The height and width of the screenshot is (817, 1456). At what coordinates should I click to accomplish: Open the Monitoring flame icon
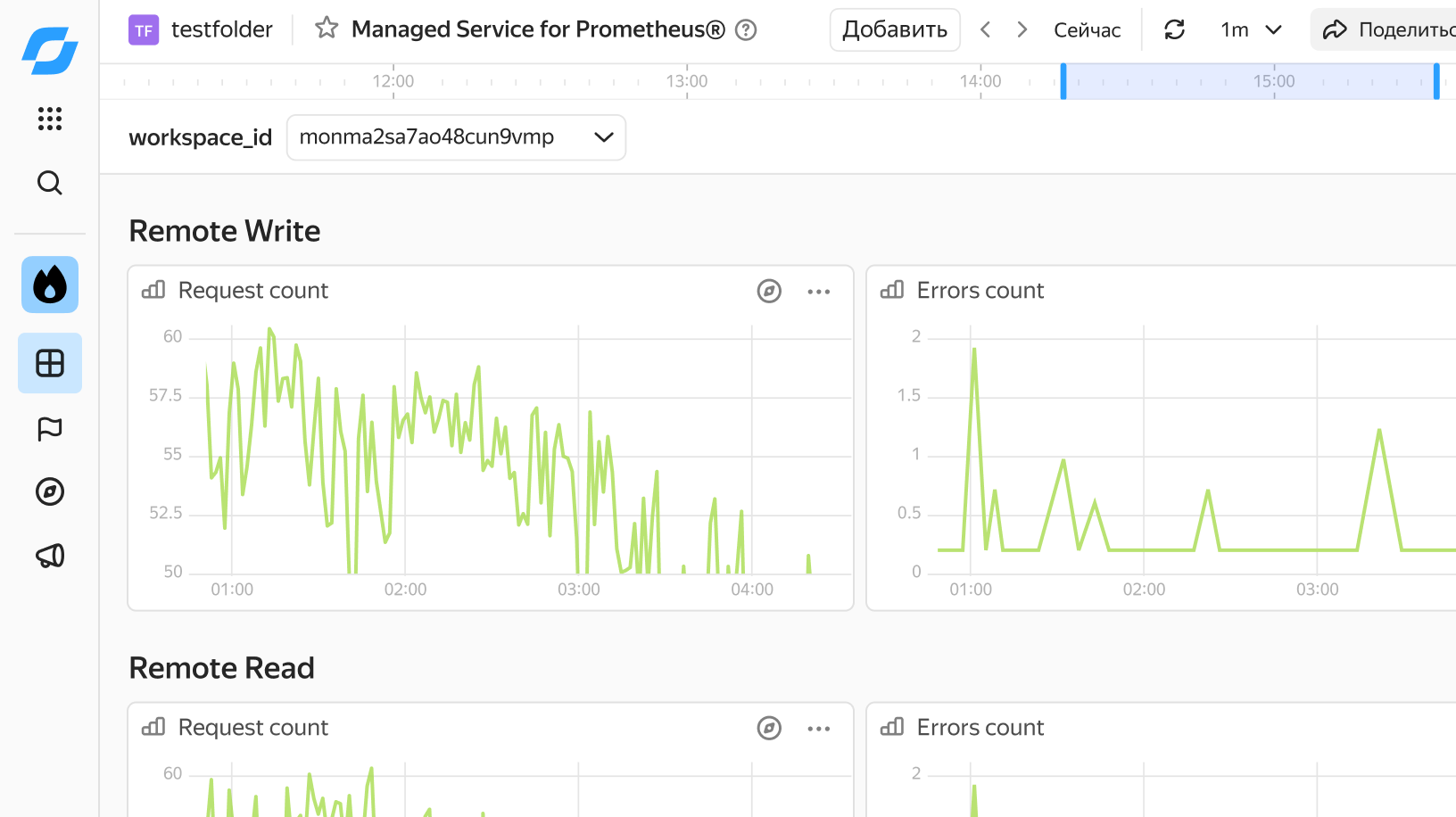point(50,285)
